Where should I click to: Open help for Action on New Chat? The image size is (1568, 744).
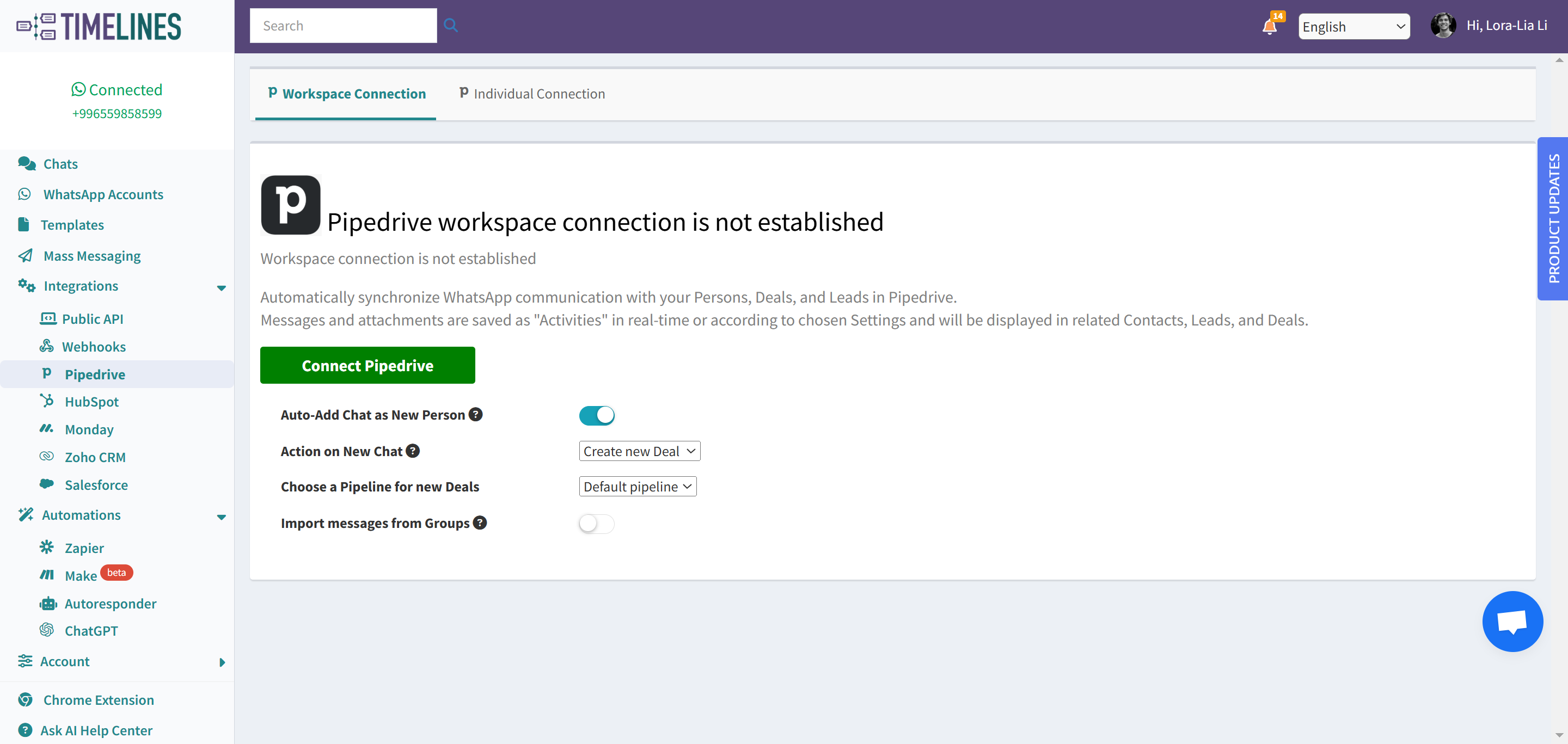pos(413,451)
